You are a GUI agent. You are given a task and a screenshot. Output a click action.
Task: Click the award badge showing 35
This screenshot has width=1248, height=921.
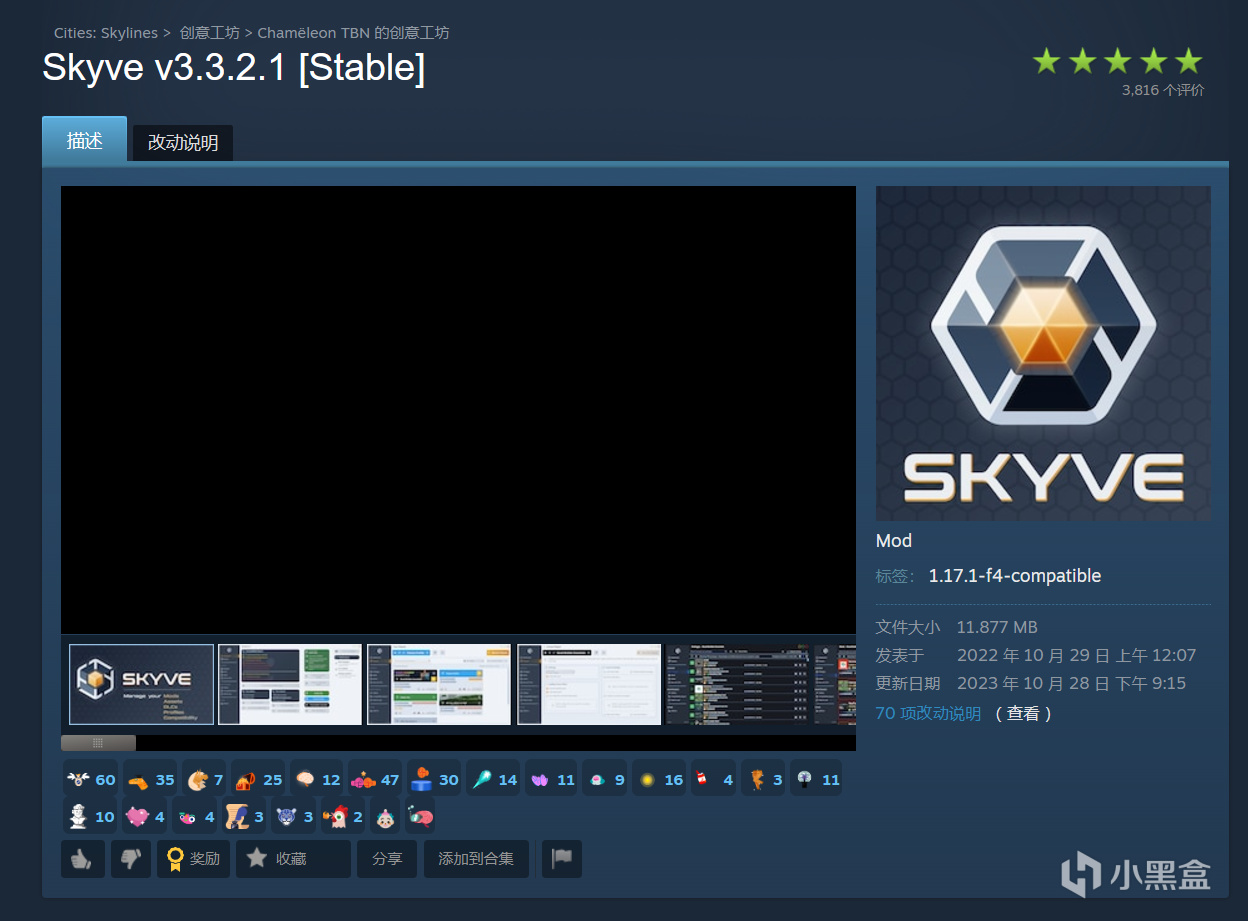click(150, 779)
